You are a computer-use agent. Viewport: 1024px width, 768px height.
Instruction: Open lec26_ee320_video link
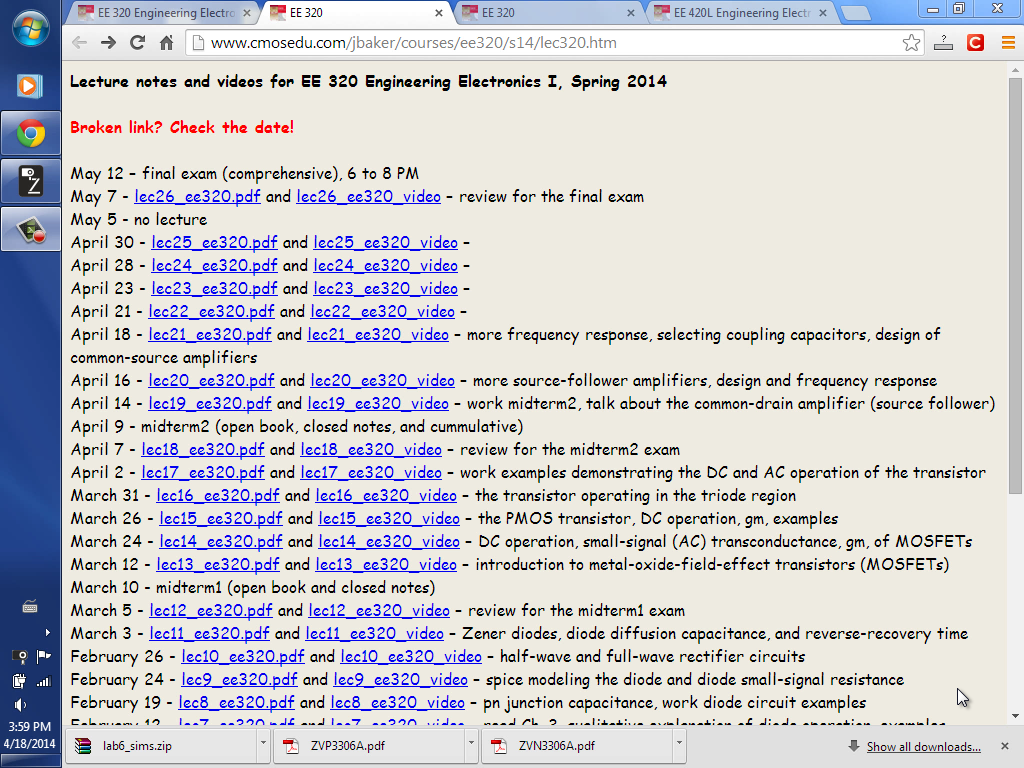[x=368, y=197]
